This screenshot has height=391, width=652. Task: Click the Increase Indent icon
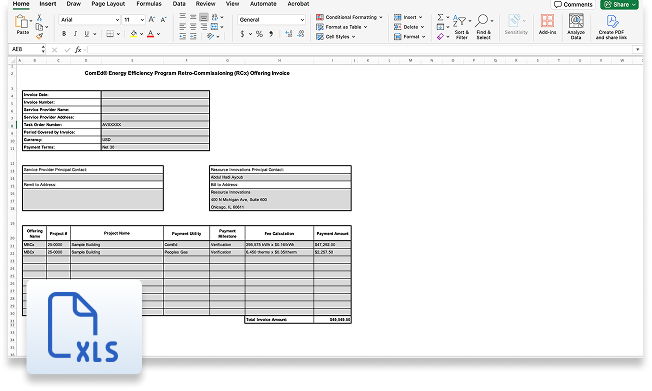193,37
